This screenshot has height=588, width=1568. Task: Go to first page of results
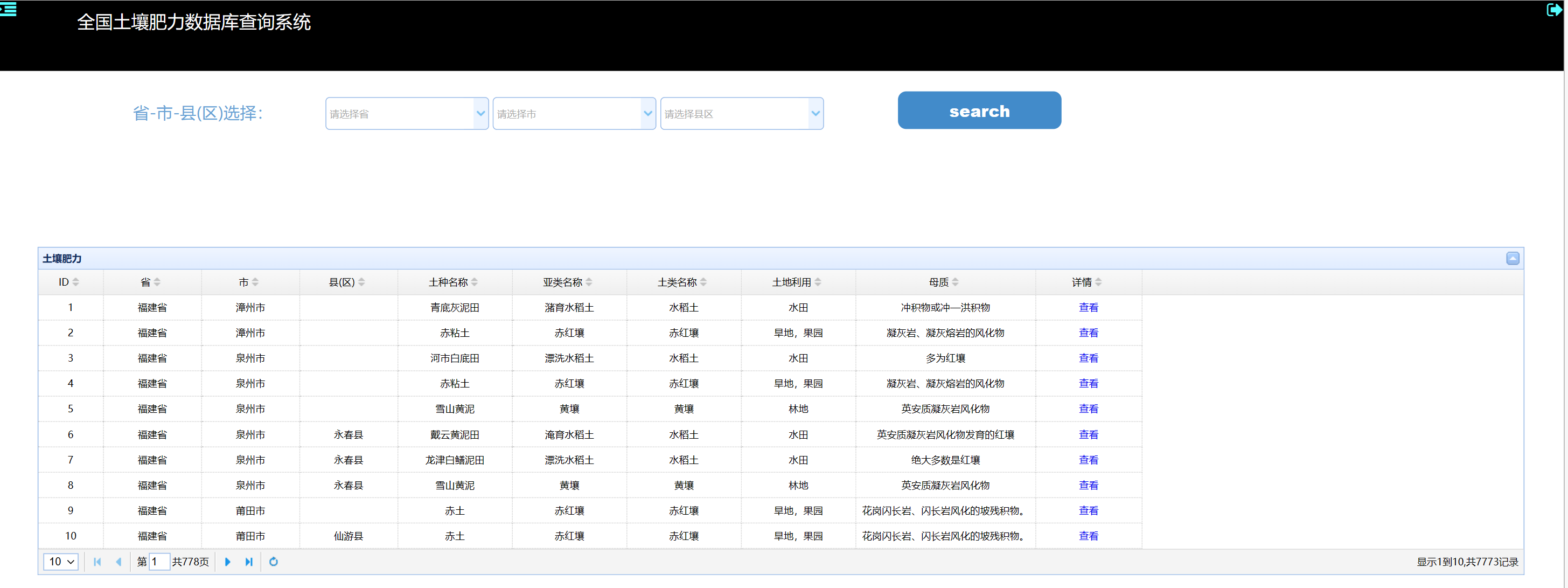pos(97,562)
